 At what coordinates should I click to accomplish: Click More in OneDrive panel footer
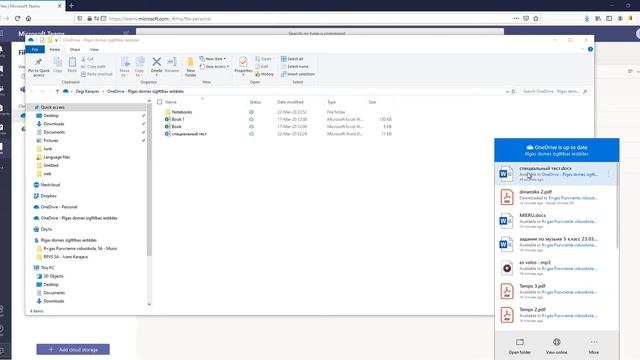click(x=593, y=346)
